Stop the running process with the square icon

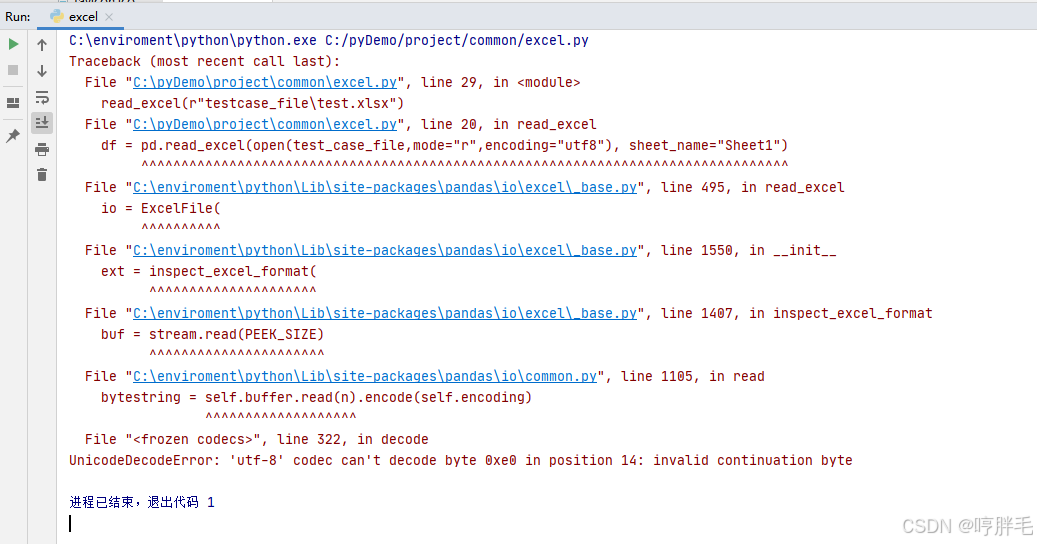click(x=13, y=70)
